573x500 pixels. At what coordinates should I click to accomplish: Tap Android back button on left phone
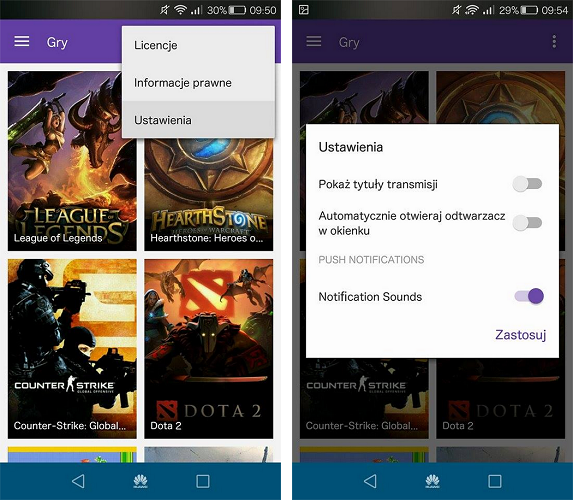78,481
